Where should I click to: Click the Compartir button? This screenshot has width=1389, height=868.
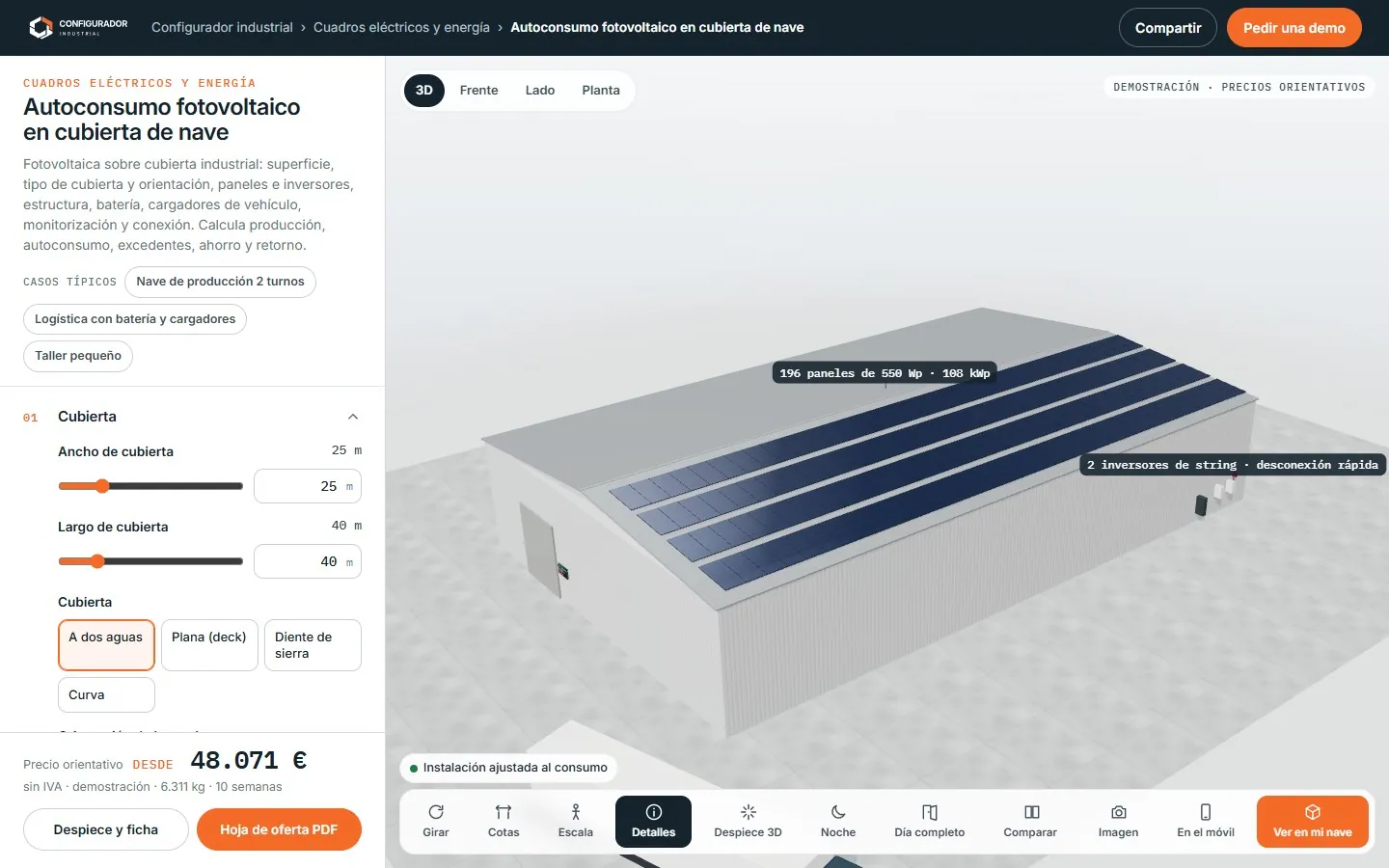click(1168, 28)
